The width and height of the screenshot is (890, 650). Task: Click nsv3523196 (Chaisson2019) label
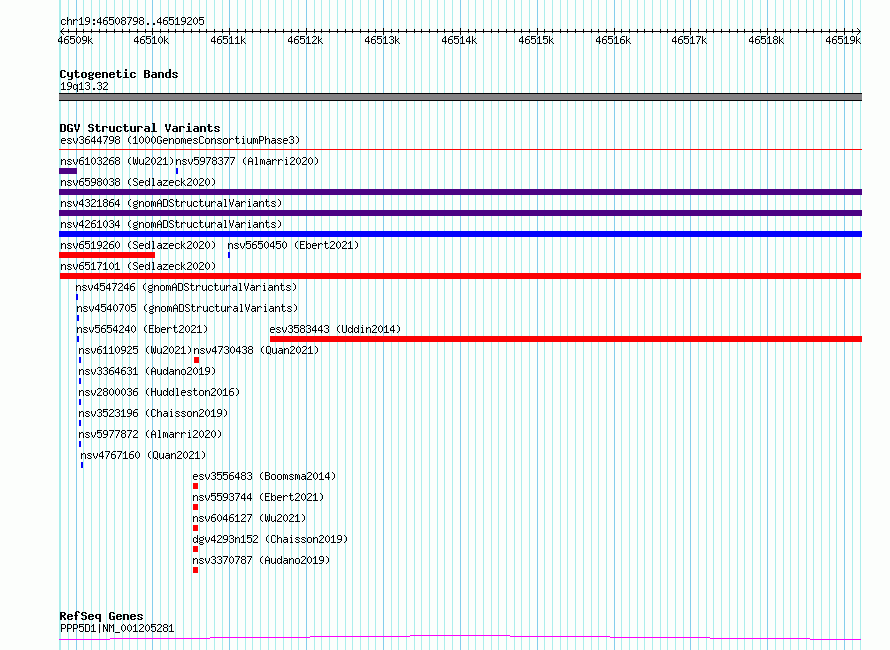pos(153,413)
